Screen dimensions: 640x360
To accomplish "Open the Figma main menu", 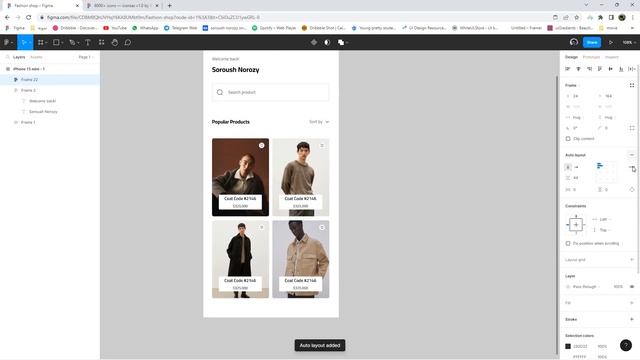I will pos(8,42).
